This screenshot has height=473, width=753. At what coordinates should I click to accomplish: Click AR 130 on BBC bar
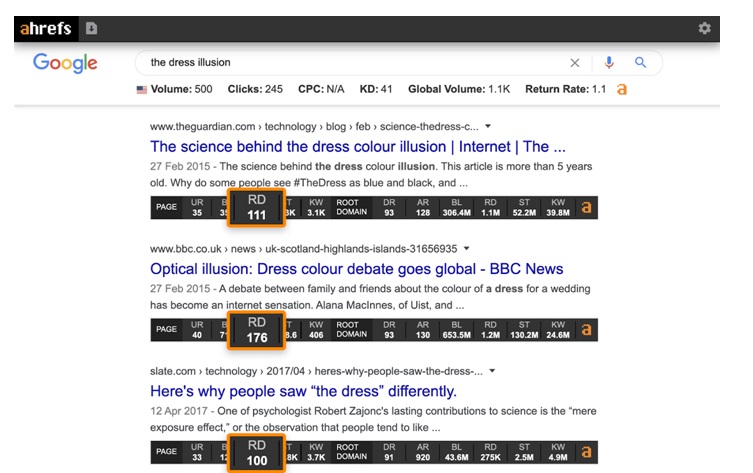(x=423, y=330)
